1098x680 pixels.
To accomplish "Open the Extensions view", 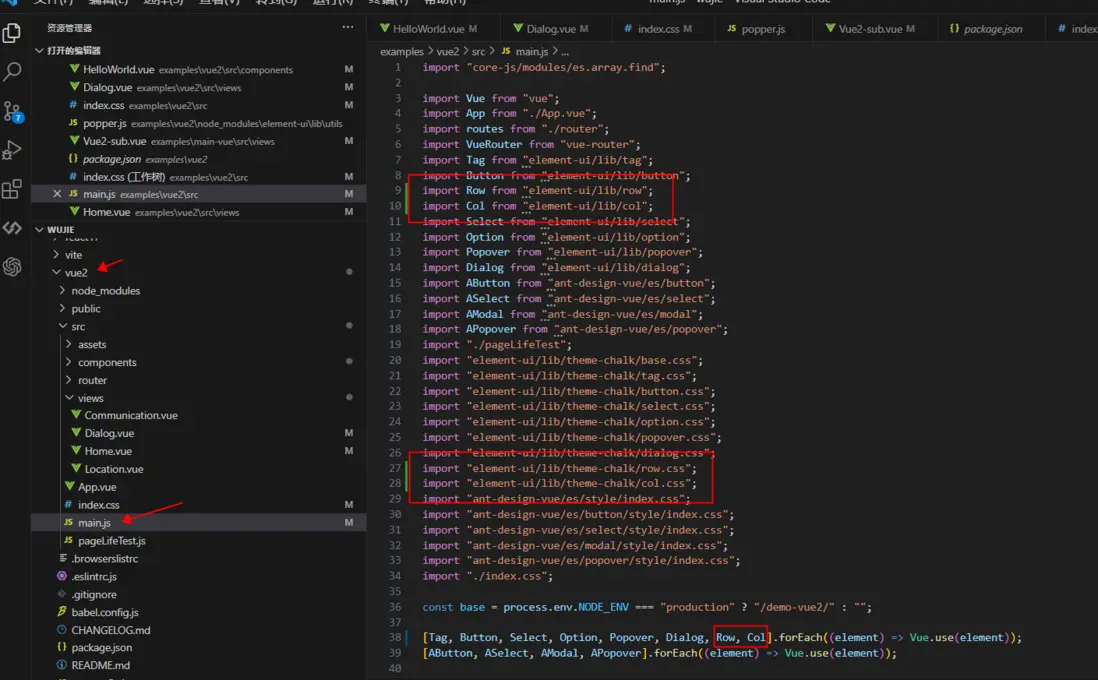I will (12, 189).
